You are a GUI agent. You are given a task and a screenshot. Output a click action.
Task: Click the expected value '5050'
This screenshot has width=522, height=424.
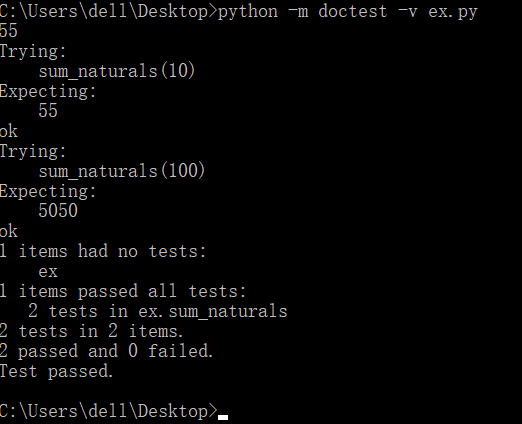point(58,211)
